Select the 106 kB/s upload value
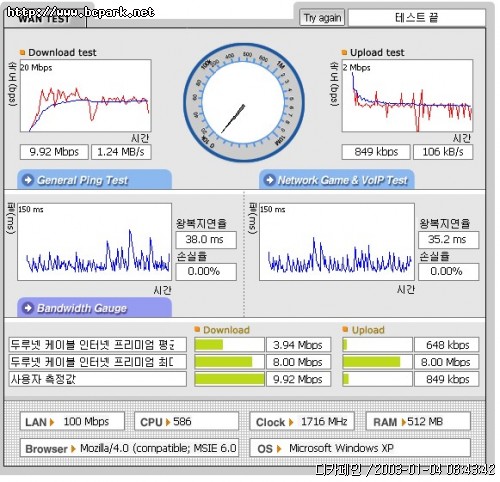 click(443, 152)
